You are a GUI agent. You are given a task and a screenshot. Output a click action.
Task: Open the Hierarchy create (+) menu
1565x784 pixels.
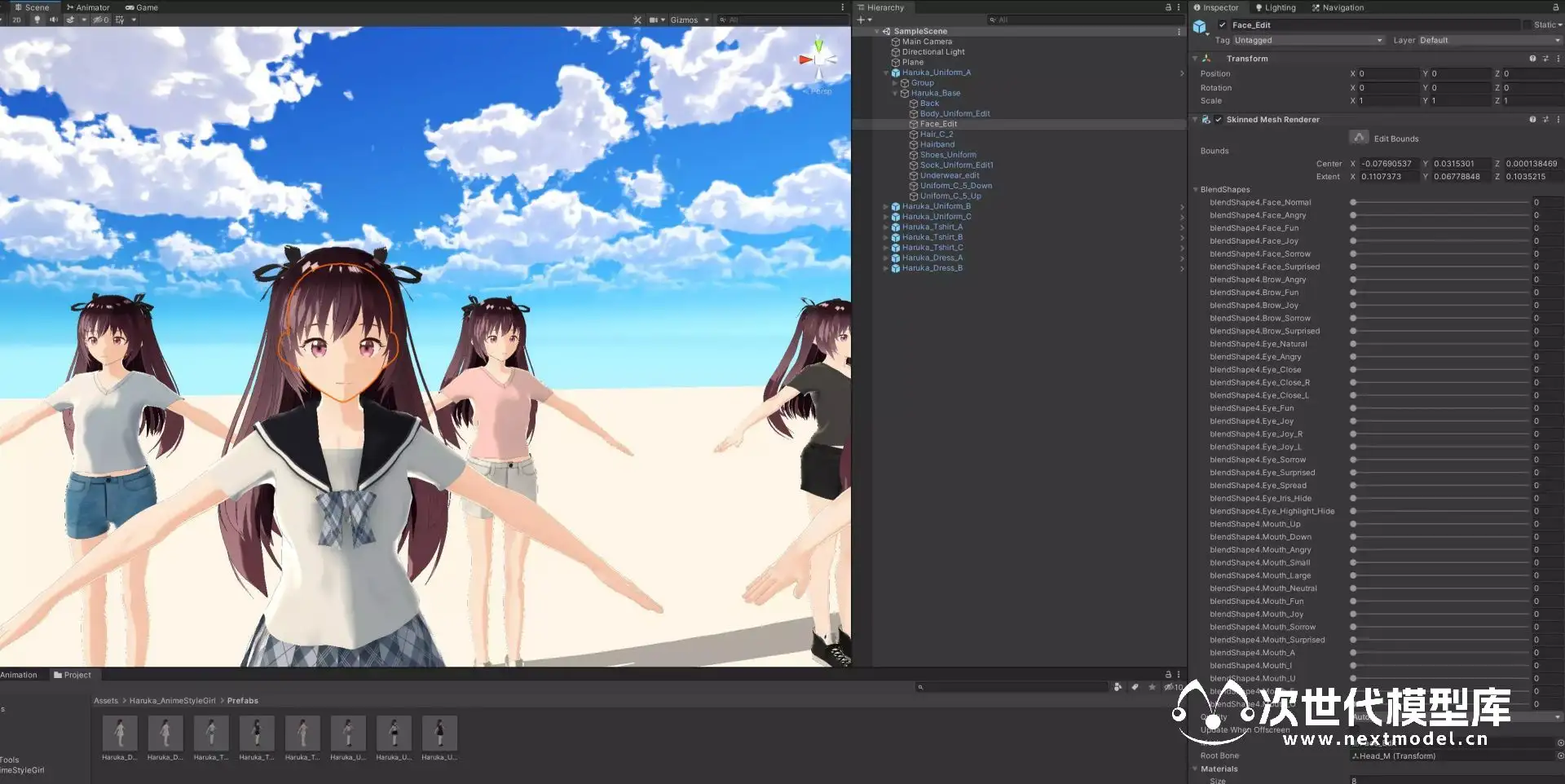point(863,20)
